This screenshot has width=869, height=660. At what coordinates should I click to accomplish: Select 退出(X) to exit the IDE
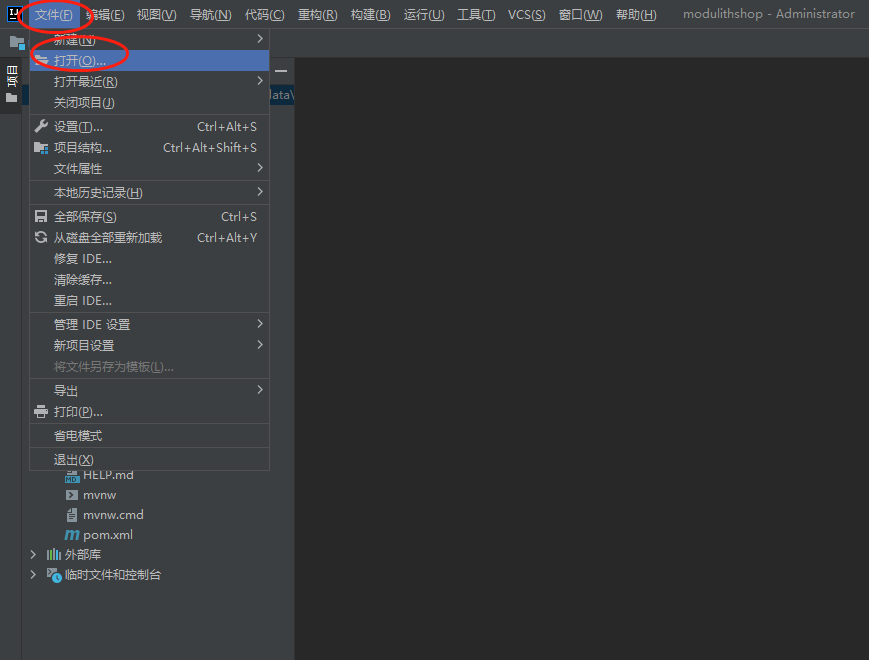click(74, 460)
